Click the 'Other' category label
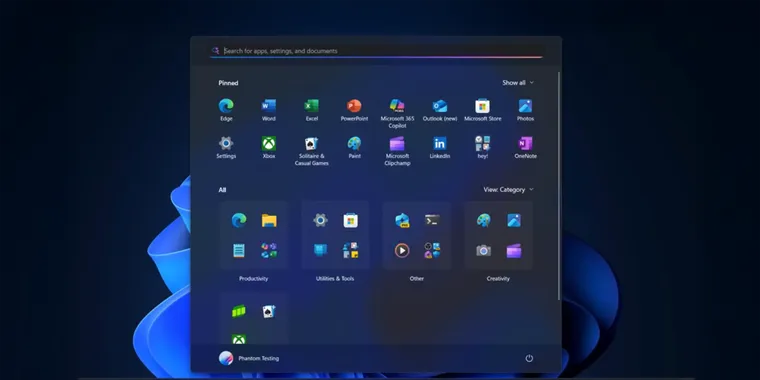 point(416,279)
